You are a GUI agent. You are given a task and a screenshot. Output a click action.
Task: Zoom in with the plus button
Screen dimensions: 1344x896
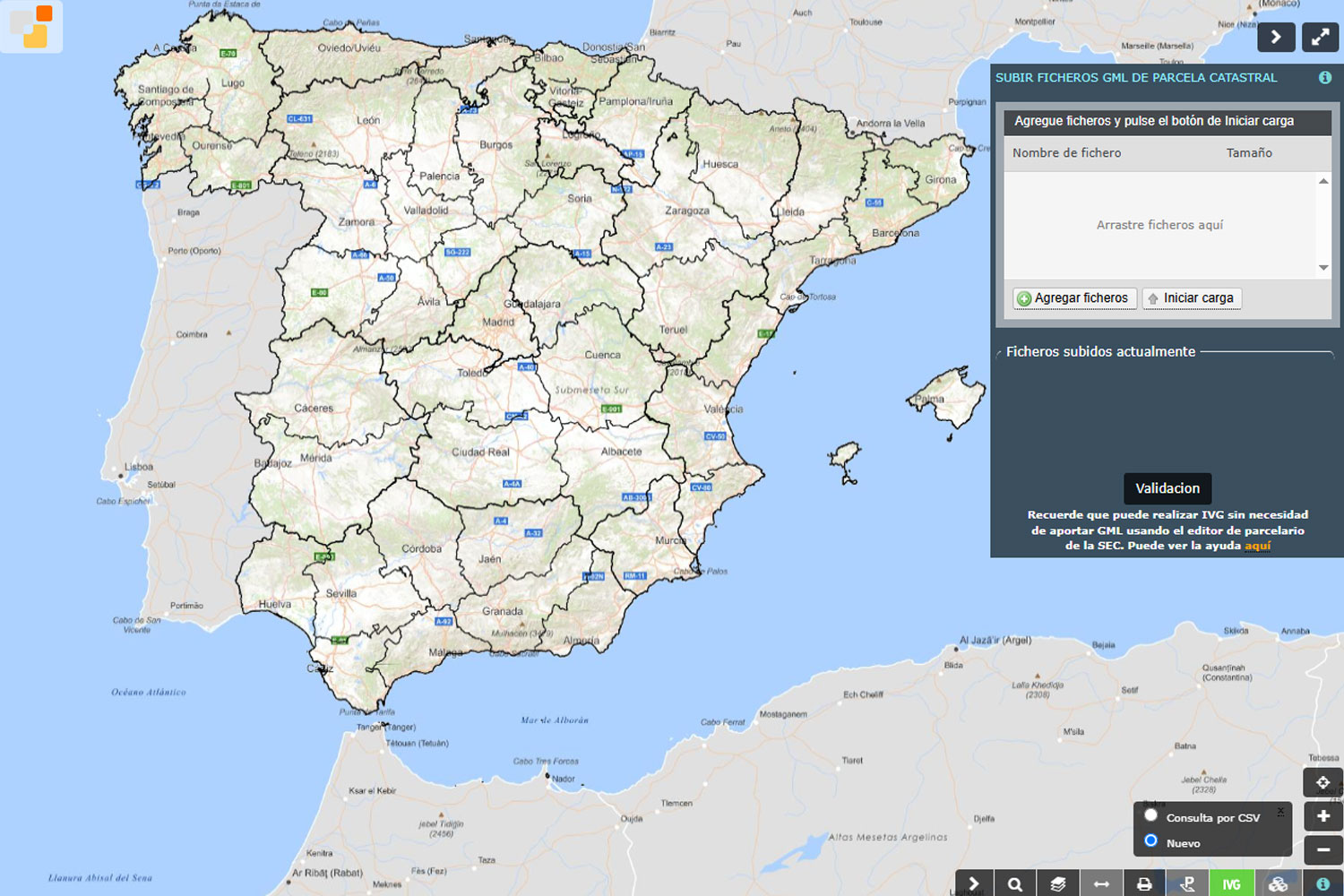(x=1323, y=816)
